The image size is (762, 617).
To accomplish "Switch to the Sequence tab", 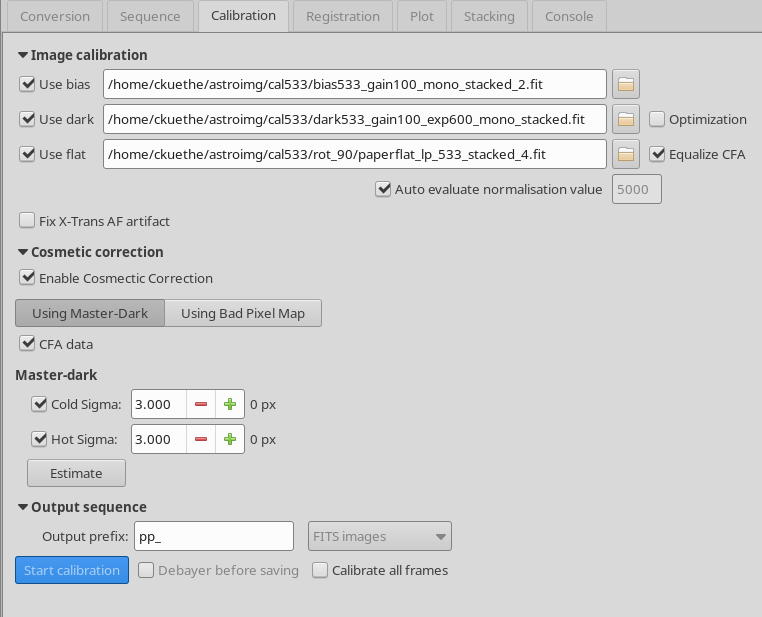I will coord(150,16).
